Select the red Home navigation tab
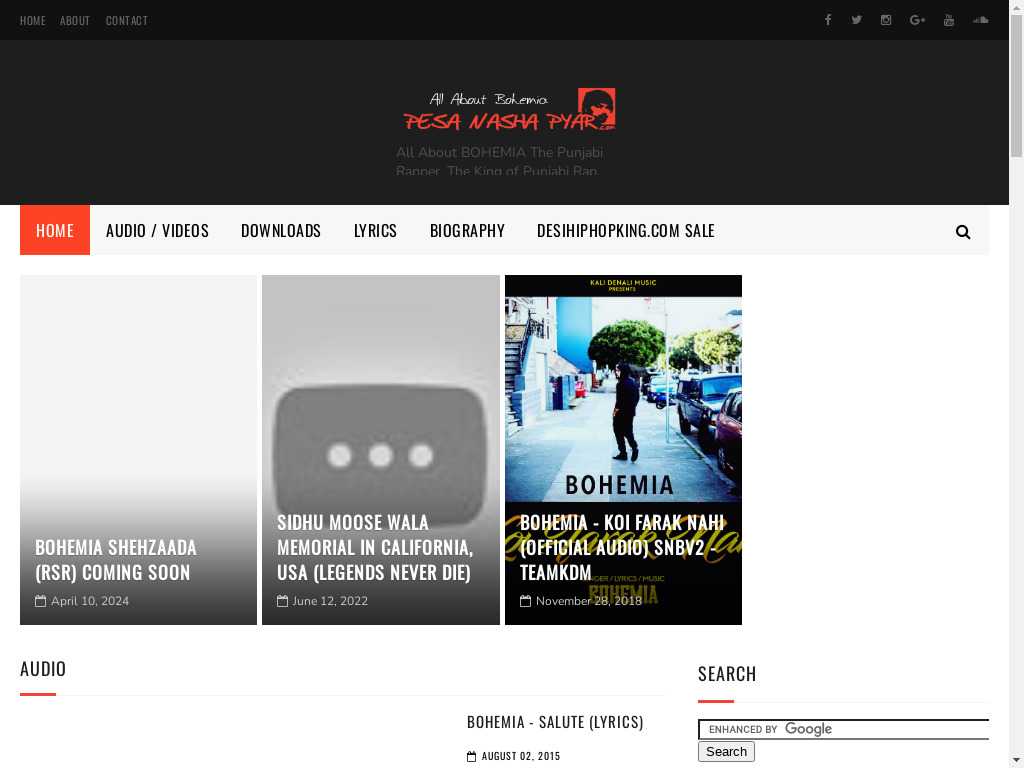 [x=55, y=230]
